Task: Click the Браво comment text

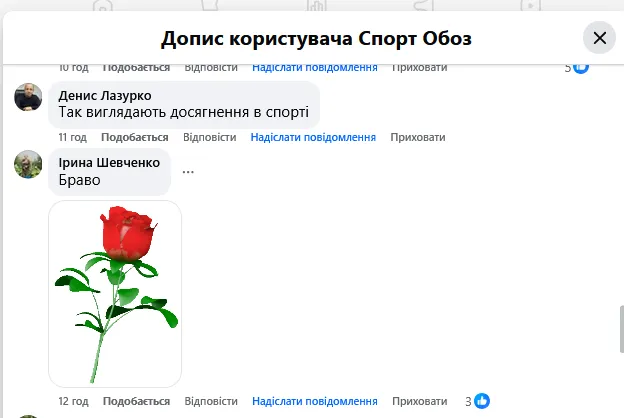Action: click(x=79, y=180)
